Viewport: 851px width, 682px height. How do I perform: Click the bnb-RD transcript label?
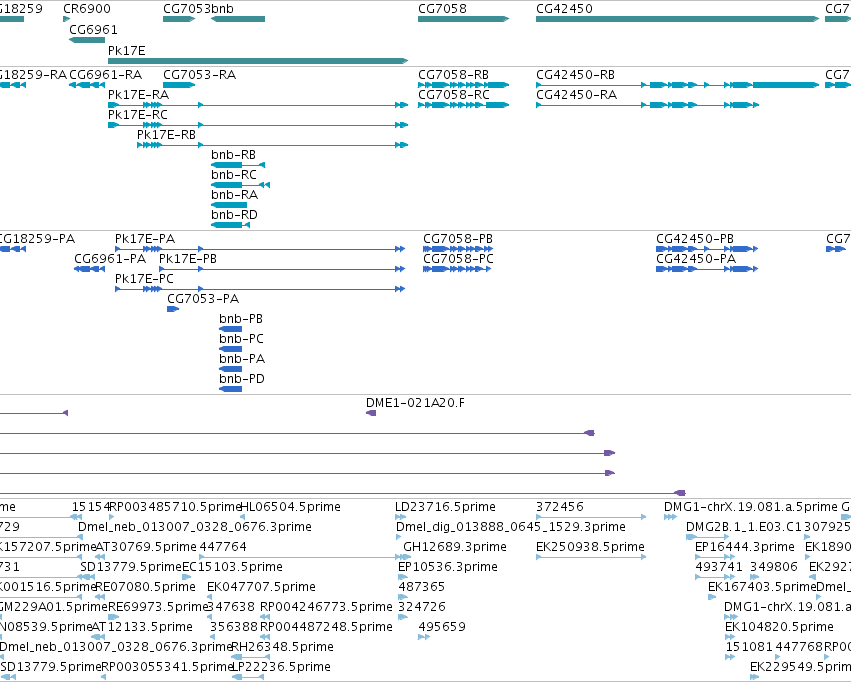234,215
